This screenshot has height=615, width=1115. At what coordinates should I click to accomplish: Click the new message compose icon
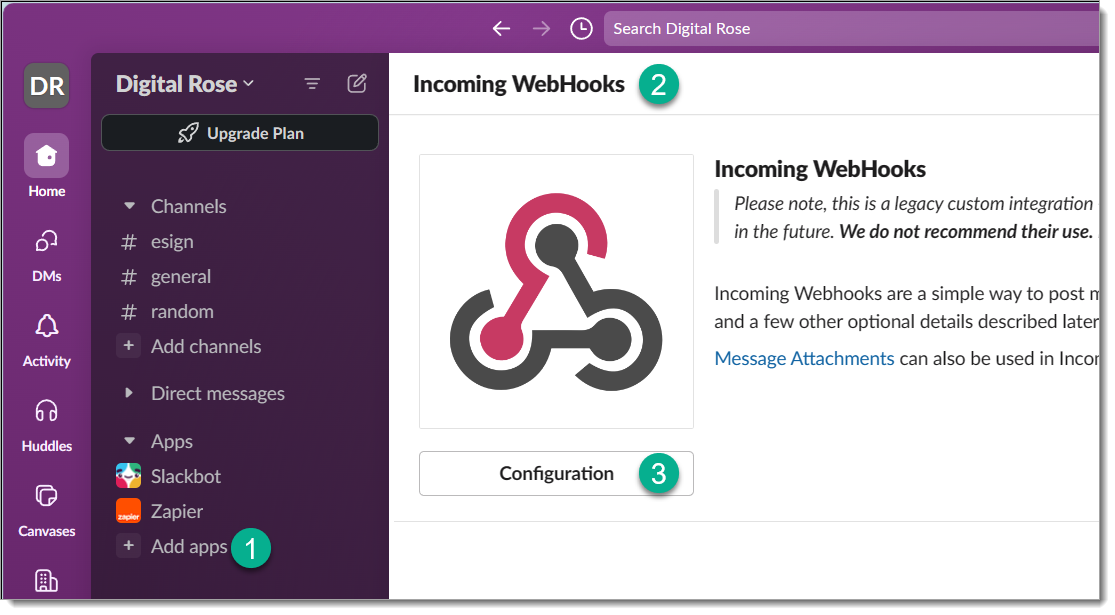[357, 84]
